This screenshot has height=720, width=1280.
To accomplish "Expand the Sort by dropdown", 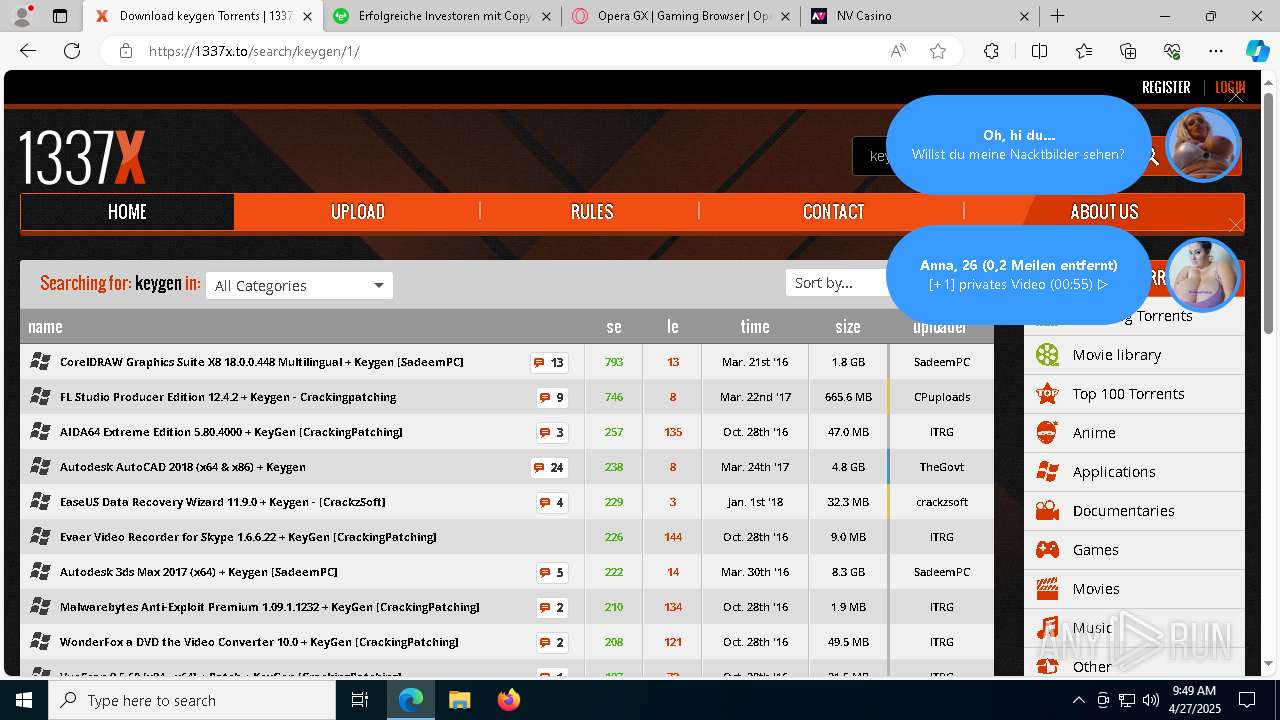I will point(836,283).
